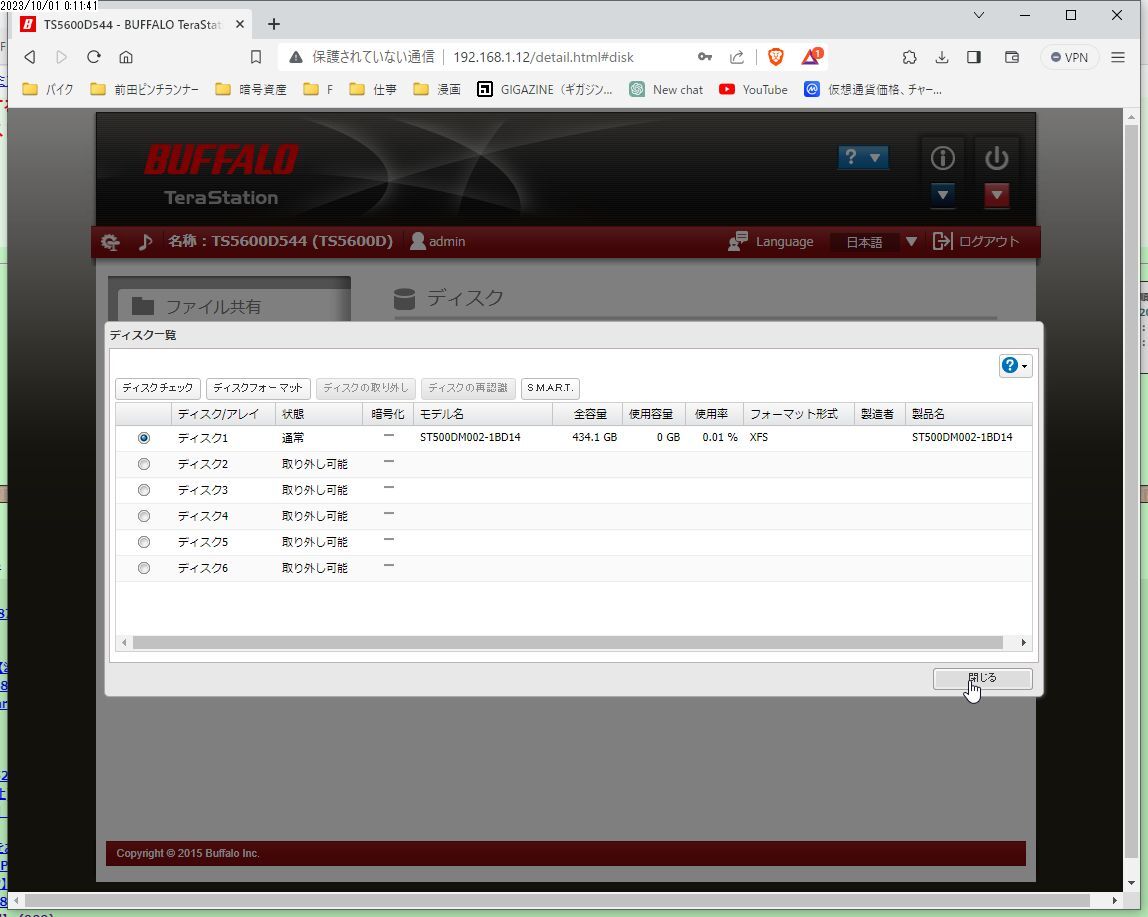Click the 状態 column header
Screen dimensions: 1148x917
point(318,414)
